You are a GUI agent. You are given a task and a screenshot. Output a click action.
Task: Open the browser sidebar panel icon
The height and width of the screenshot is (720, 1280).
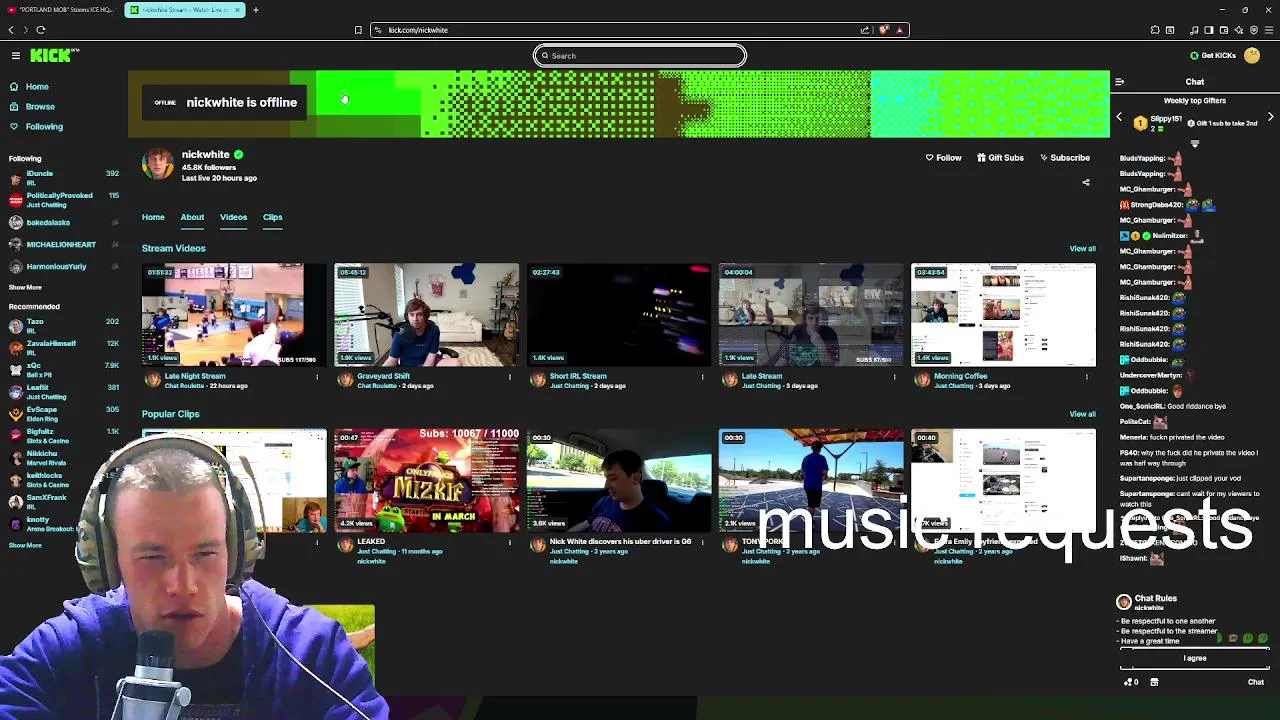[x=1208, y=30]
